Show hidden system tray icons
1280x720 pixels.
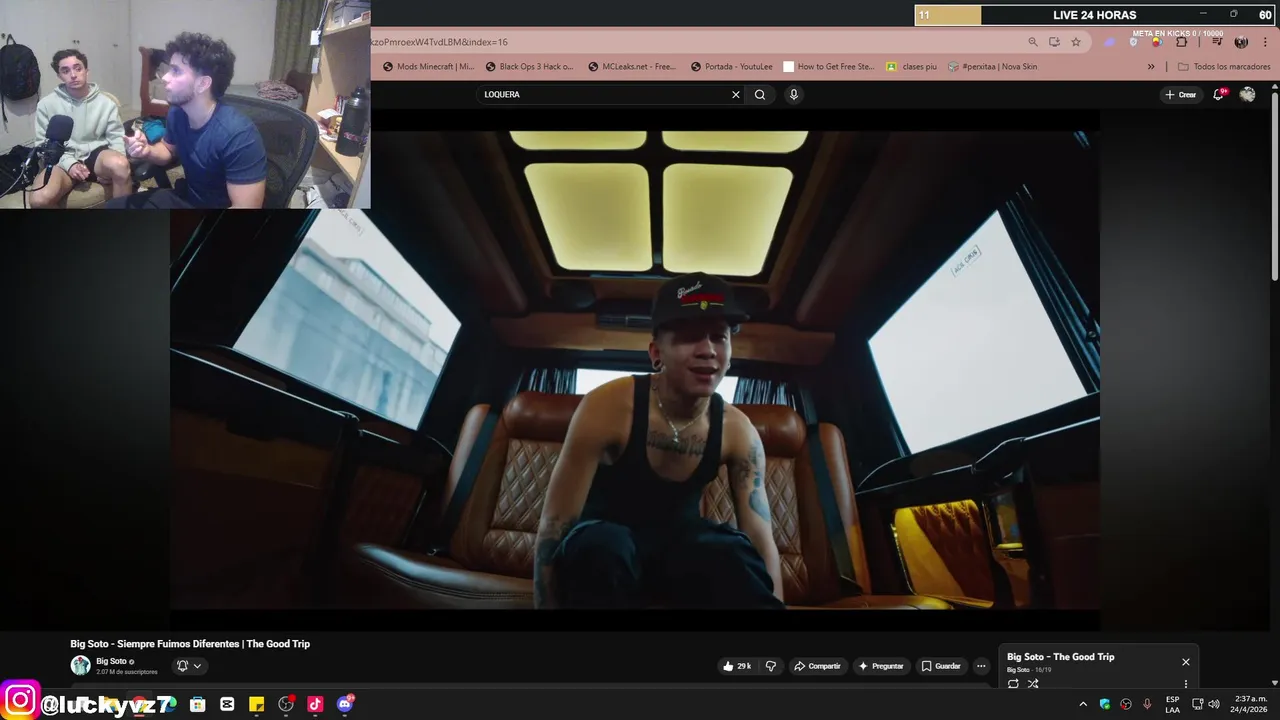tap(1083, 704)
